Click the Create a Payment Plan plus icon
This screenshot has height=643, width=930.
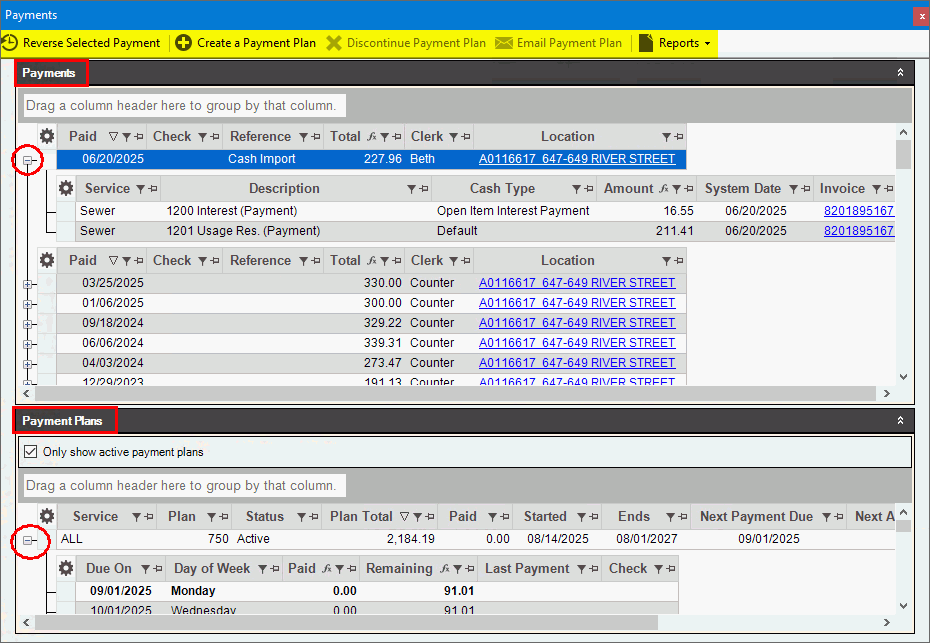pos(183,43)
